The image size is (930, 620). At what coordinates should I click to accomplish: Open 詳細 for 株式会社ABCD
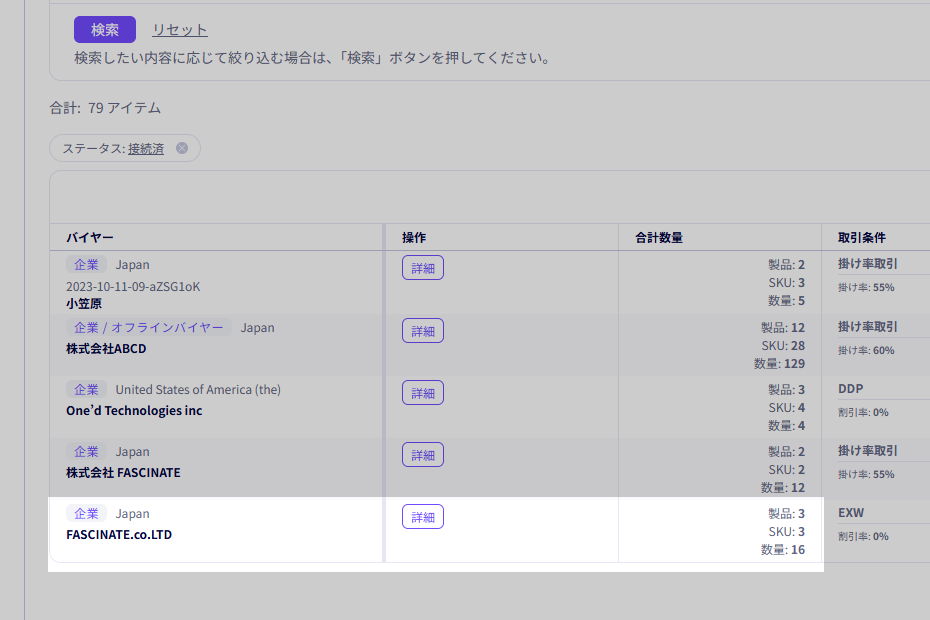click(x=423, y=331)
